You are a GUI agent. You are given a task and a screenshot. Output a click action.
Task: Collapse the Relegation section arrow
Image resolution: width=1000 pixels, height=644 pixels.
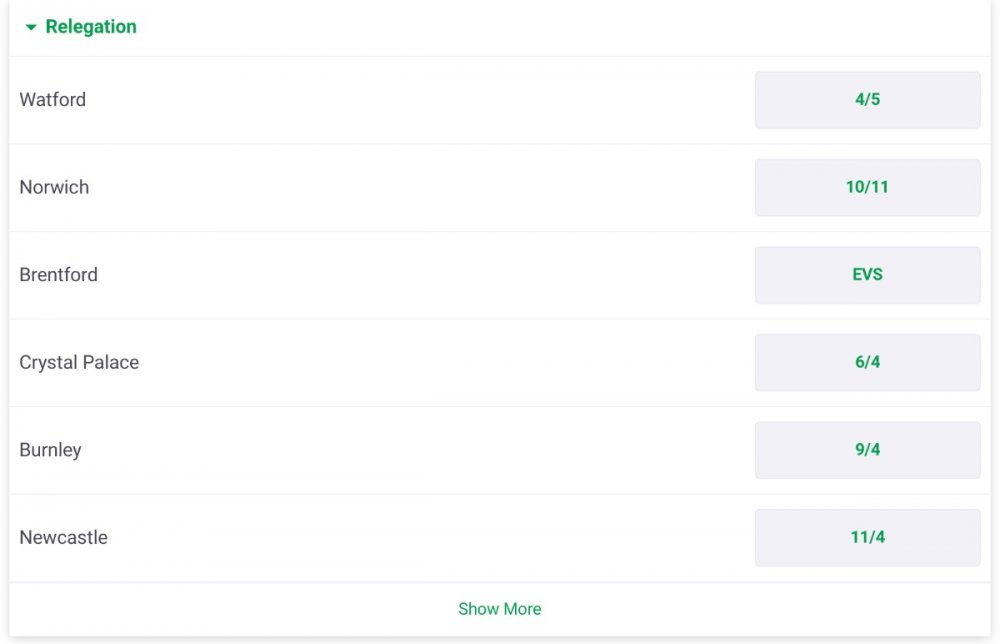pyautogui.click(x=31, y=28)
